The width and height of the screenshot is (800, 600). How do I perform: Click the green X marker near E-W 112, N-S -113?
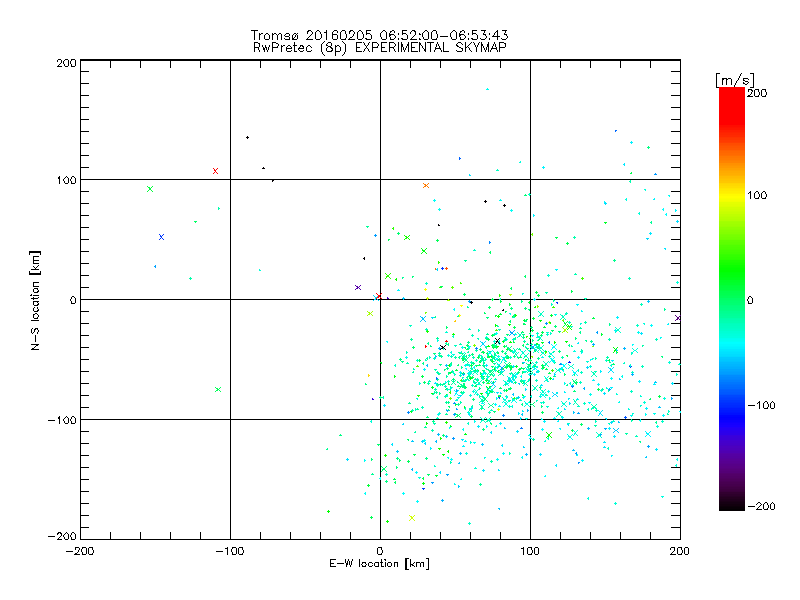[549, 436]
